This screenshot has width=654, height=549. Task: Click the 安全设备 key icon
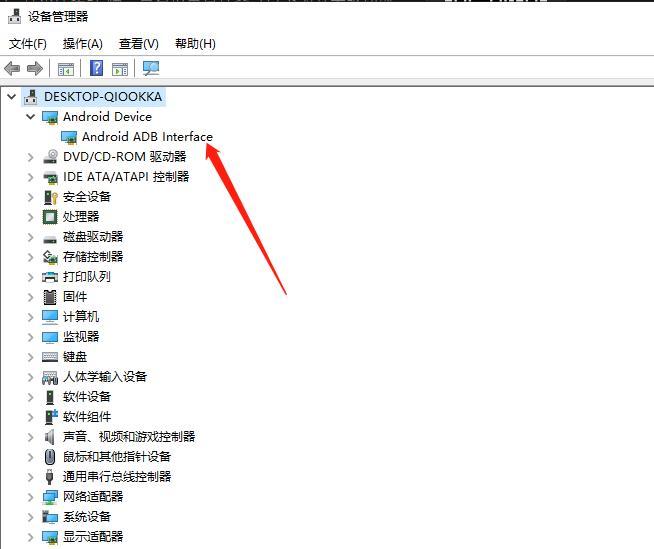pyautogui.click(x=50, y=197)
